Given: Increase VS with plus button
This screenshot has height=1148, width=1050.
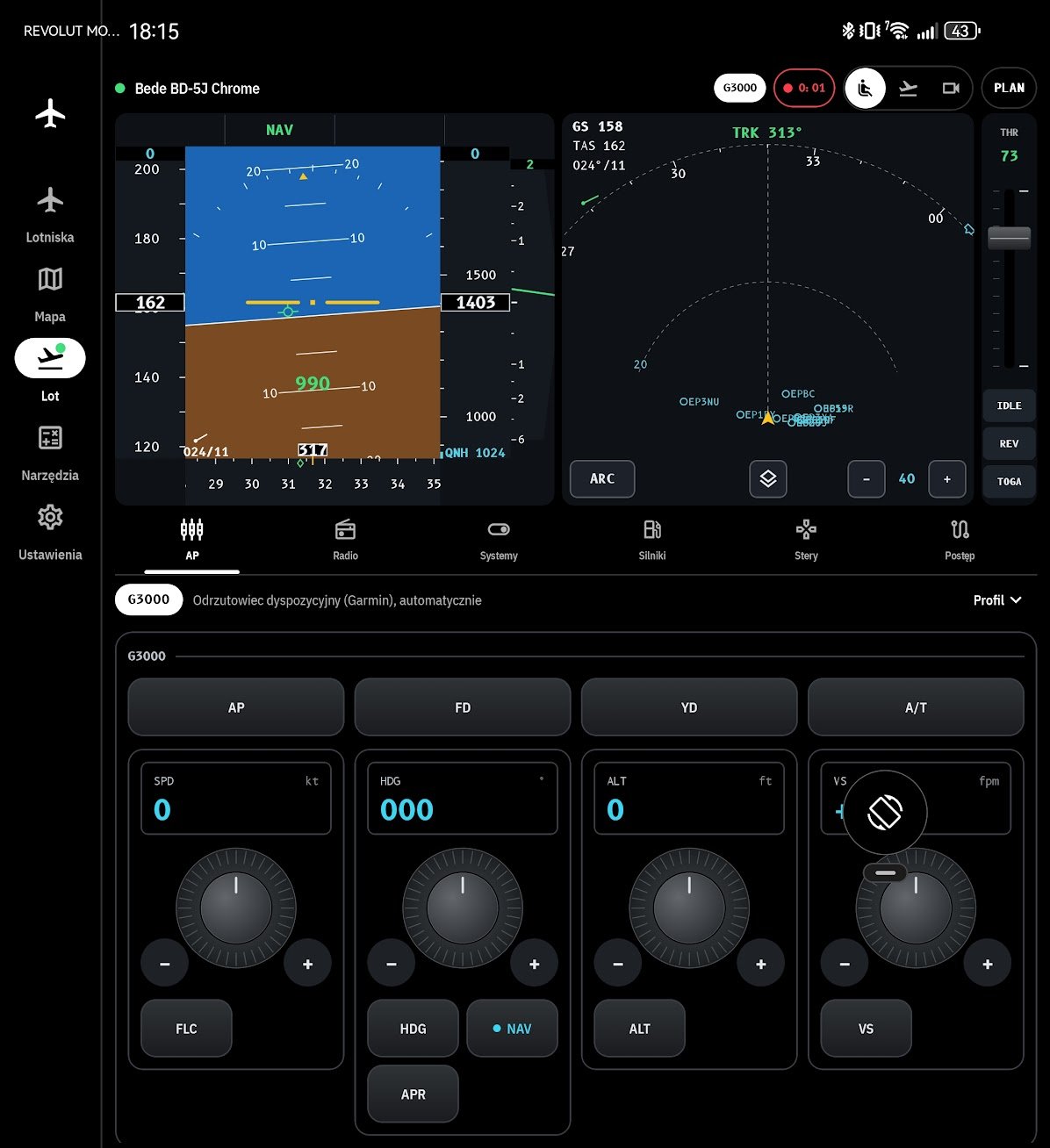Looking at the screenshot, I should point(987,964).
